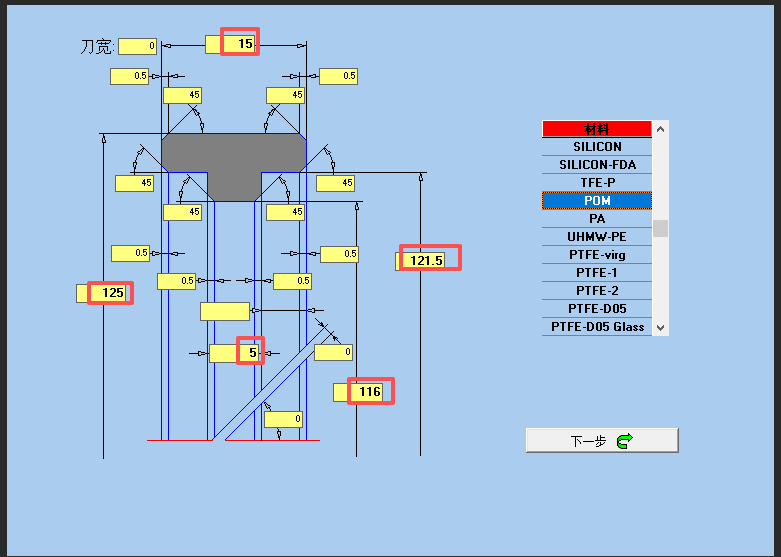Choose PTFE-virg from the material list
The image size is (781, 557).
pos(597,255)
